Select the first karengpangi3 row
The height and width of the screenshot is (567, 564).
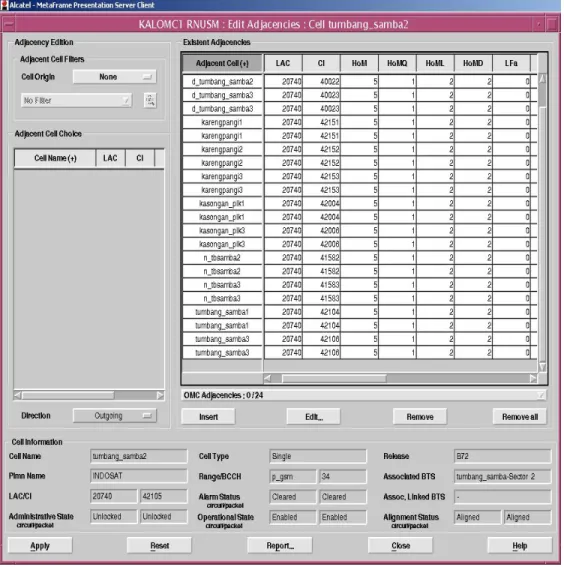[359, 176]
